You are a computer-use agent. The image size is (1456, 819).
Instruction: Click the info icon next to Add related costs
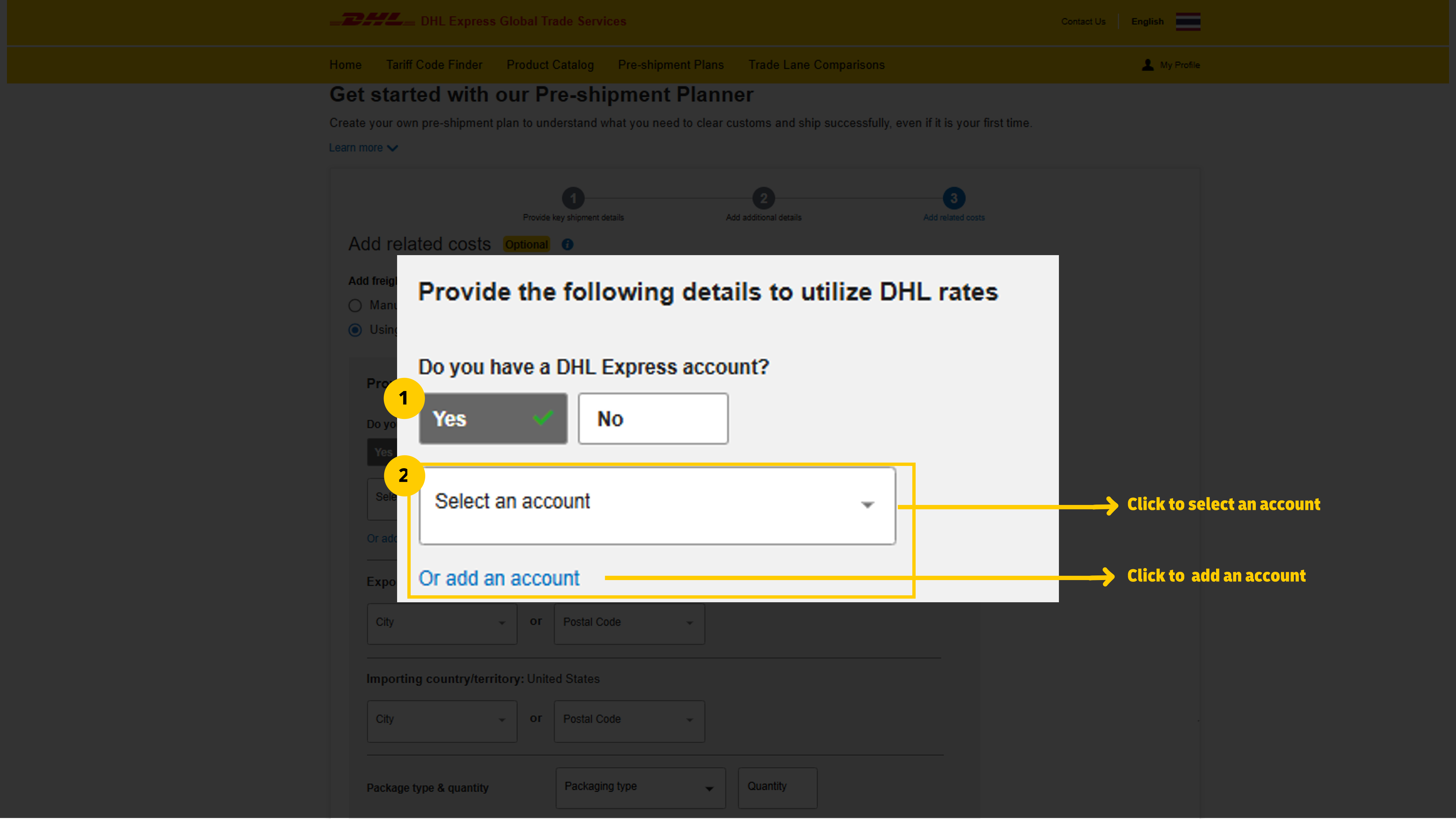pos(567,244)
